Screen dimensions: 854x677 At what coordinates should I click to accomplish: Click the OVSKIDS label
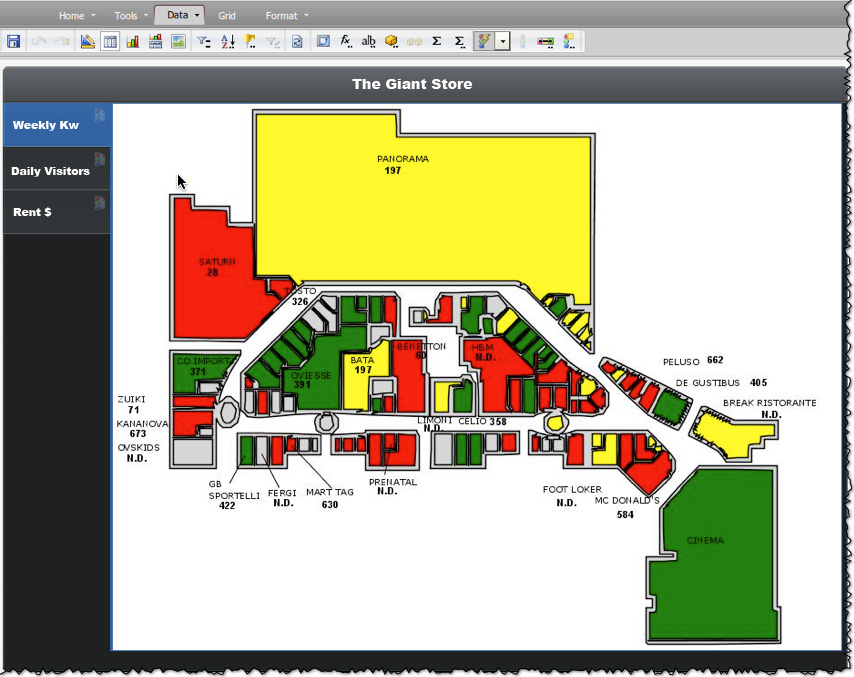click(138, 448)
